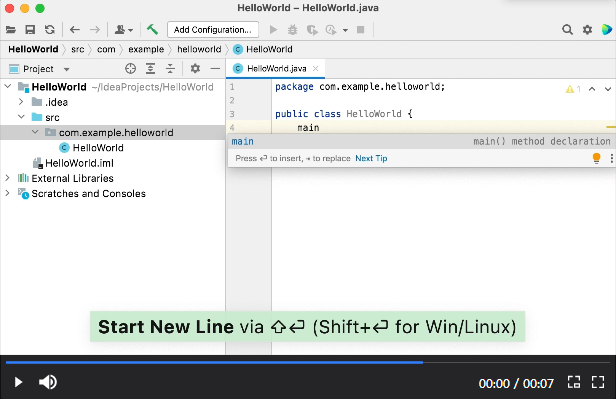
Task: Navigate back with the left arrow
Action: coord(75,29)
